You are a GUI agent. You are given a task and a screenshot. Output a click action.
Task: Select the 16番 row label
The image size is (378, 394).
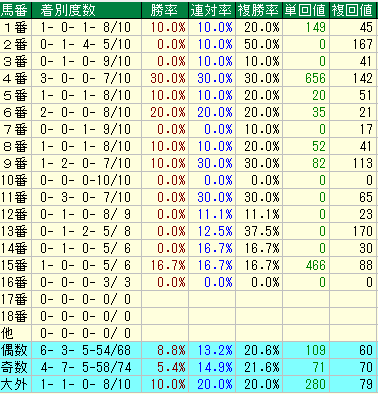[14, 282]
